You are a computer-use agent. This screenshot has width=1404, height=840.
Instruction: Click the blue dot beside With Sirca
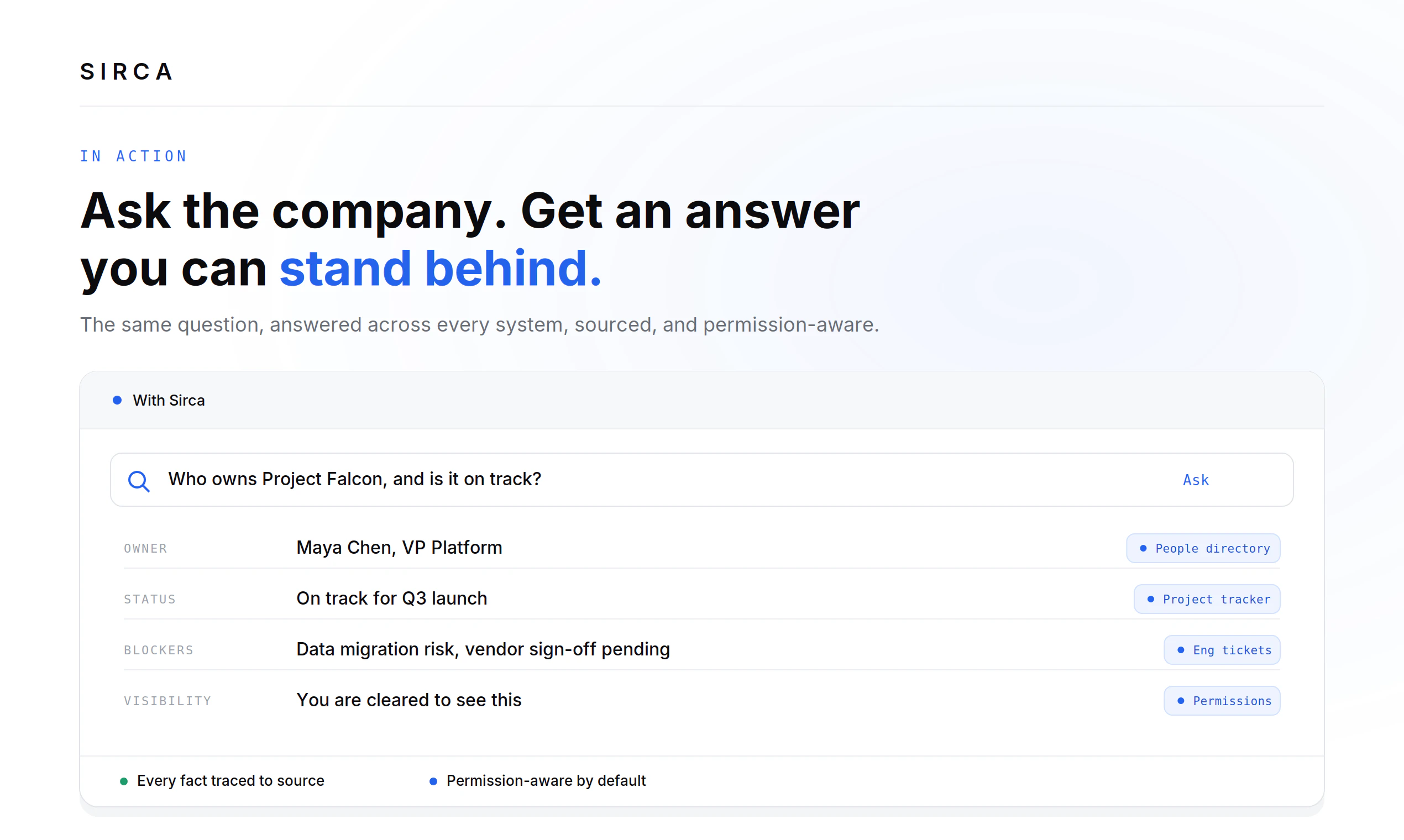(117, 400)
